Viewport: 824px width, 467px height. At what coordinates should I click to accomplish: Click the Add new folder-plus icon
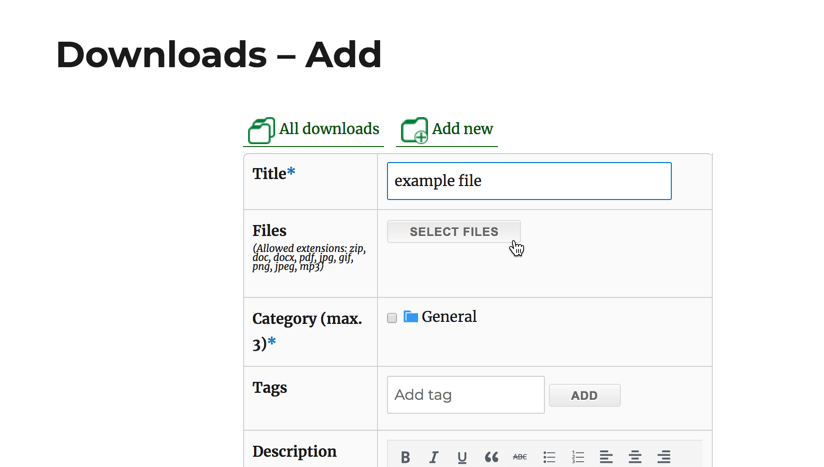pos(414,130)
